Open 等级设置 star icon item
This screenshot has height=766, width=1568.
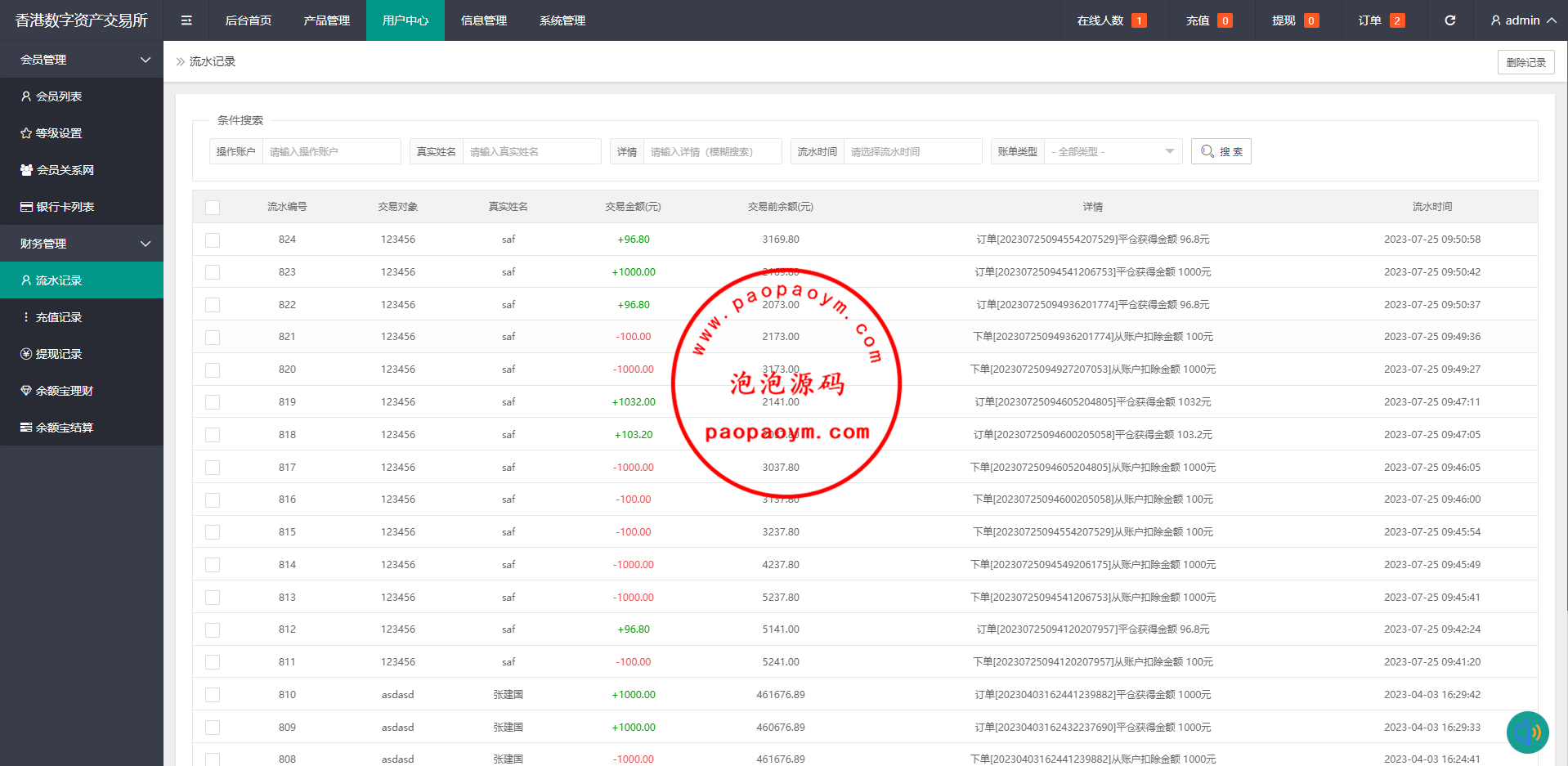point(26,133)
